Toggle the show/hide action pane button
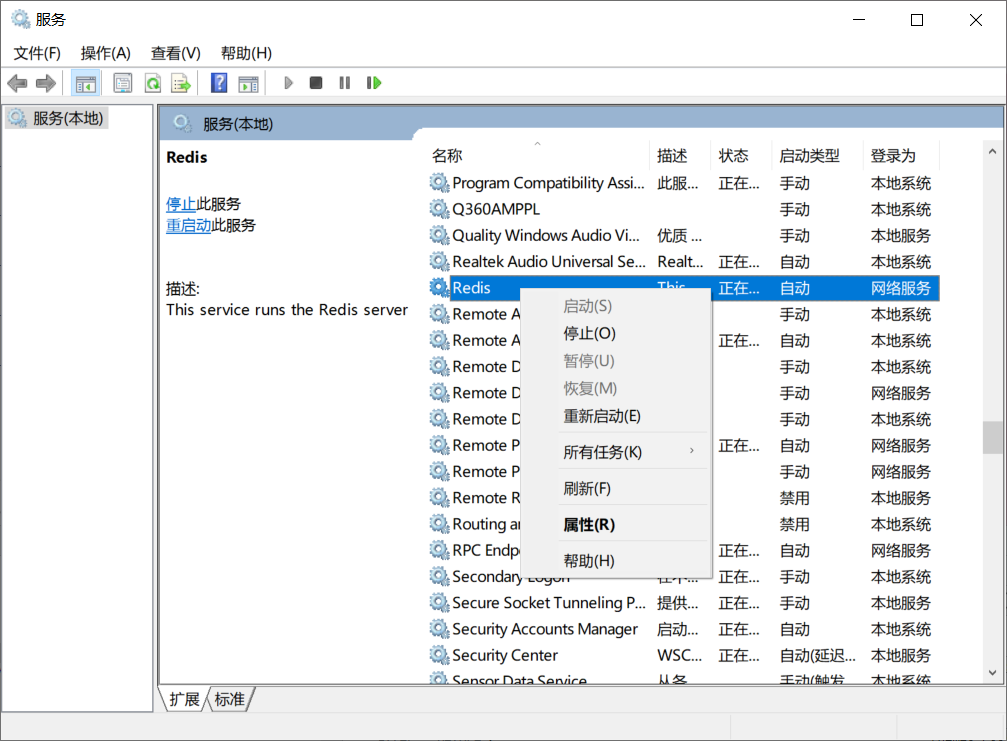 pyautogui.click(x=248, y=83)
